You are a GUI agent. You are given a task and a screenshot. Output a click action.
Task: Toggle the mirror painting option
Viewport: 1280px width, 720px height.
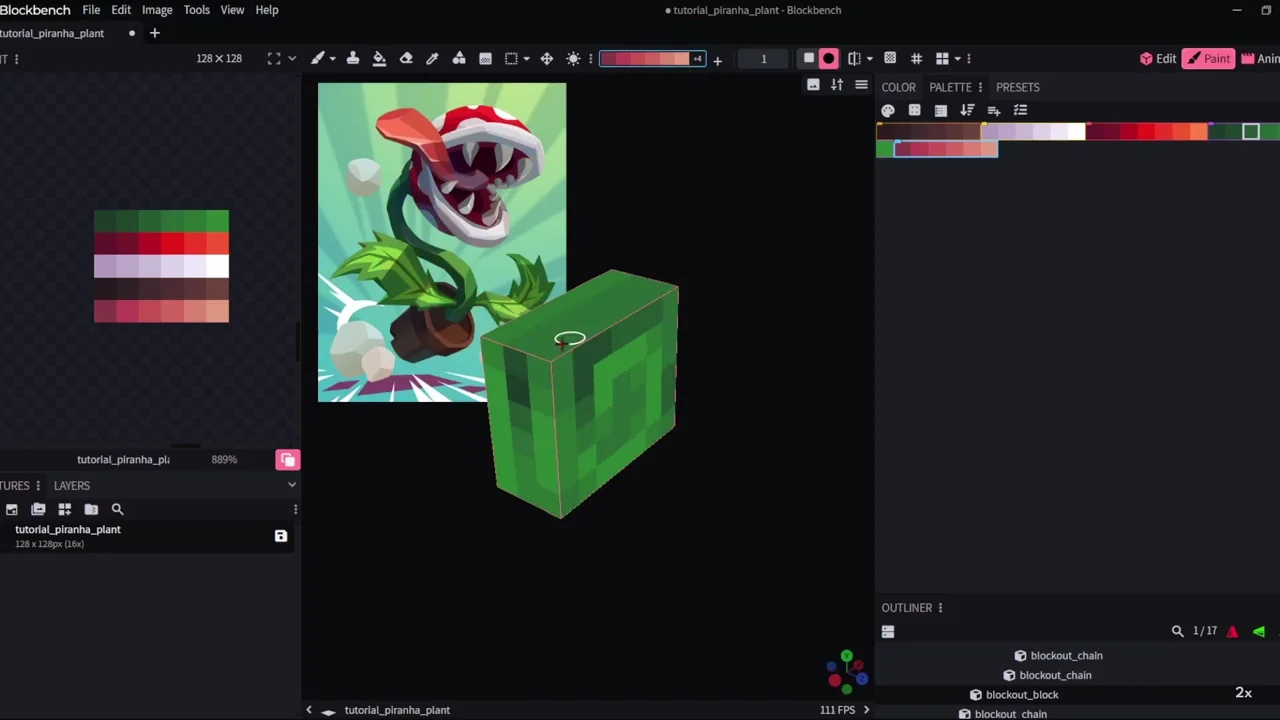854,58
